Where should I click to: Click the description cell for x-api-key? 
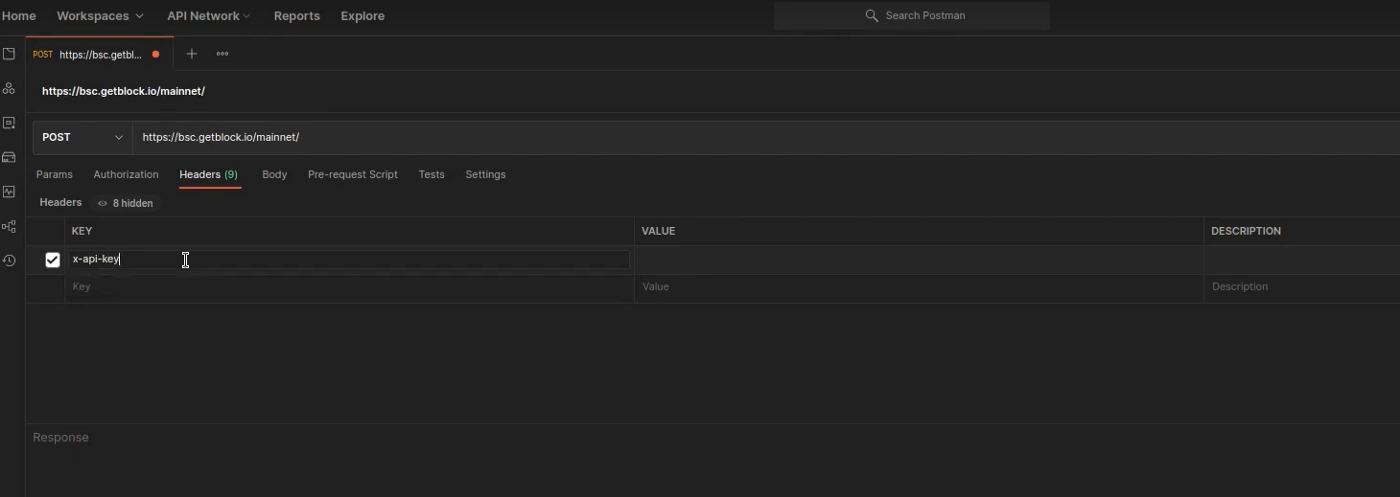point(1302,260)
